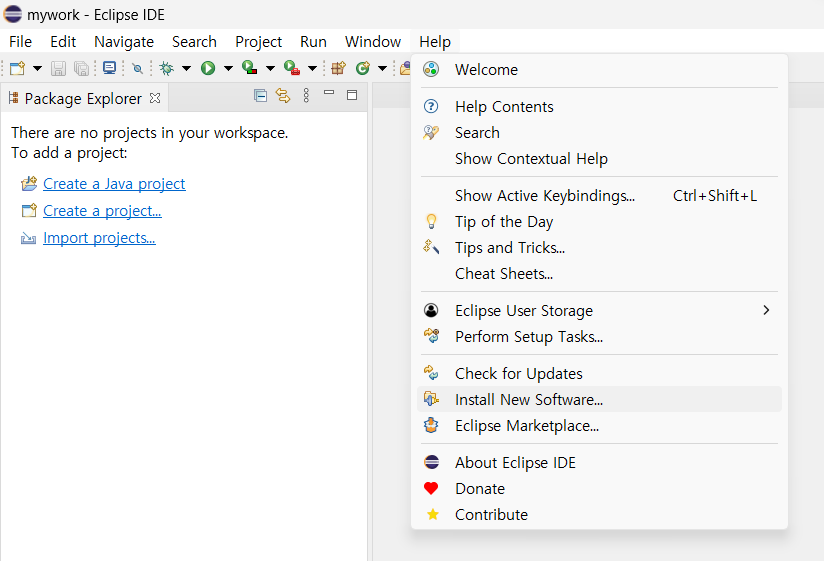This screenshot has width=824, height=561.
Task: Click the Collapse All icon in Package Explorer
Action: coord(260,96)
